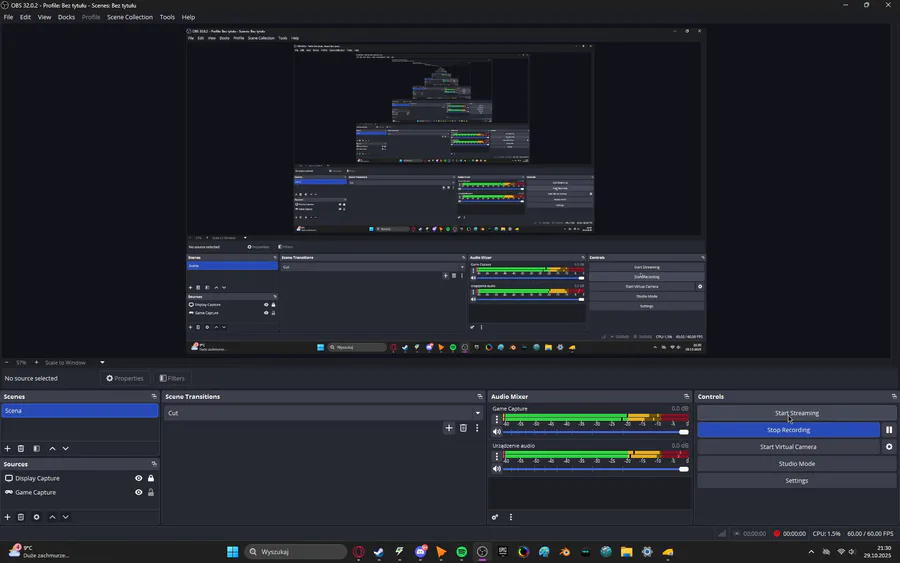
Task: Toggle Studio Mode
Action: click(796, 463)
